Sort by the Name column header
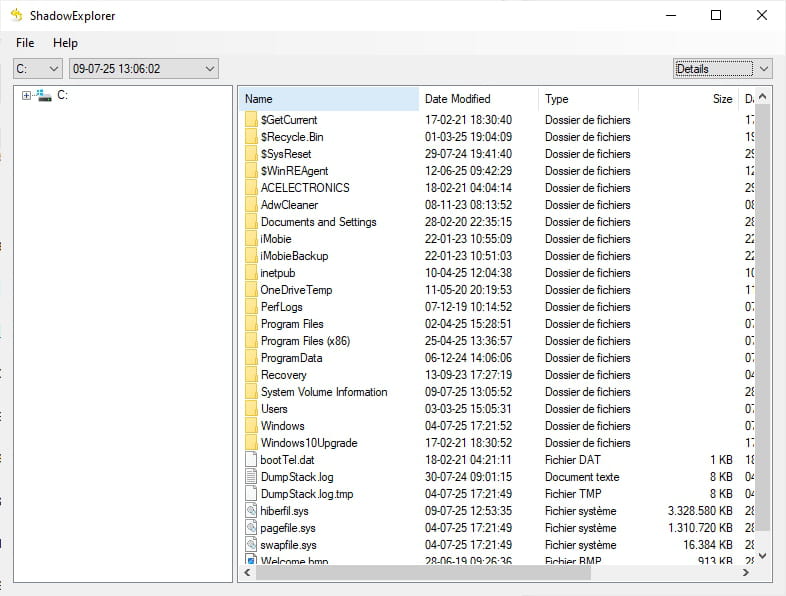This screenshot has height=596, width=786. [329, 99]
